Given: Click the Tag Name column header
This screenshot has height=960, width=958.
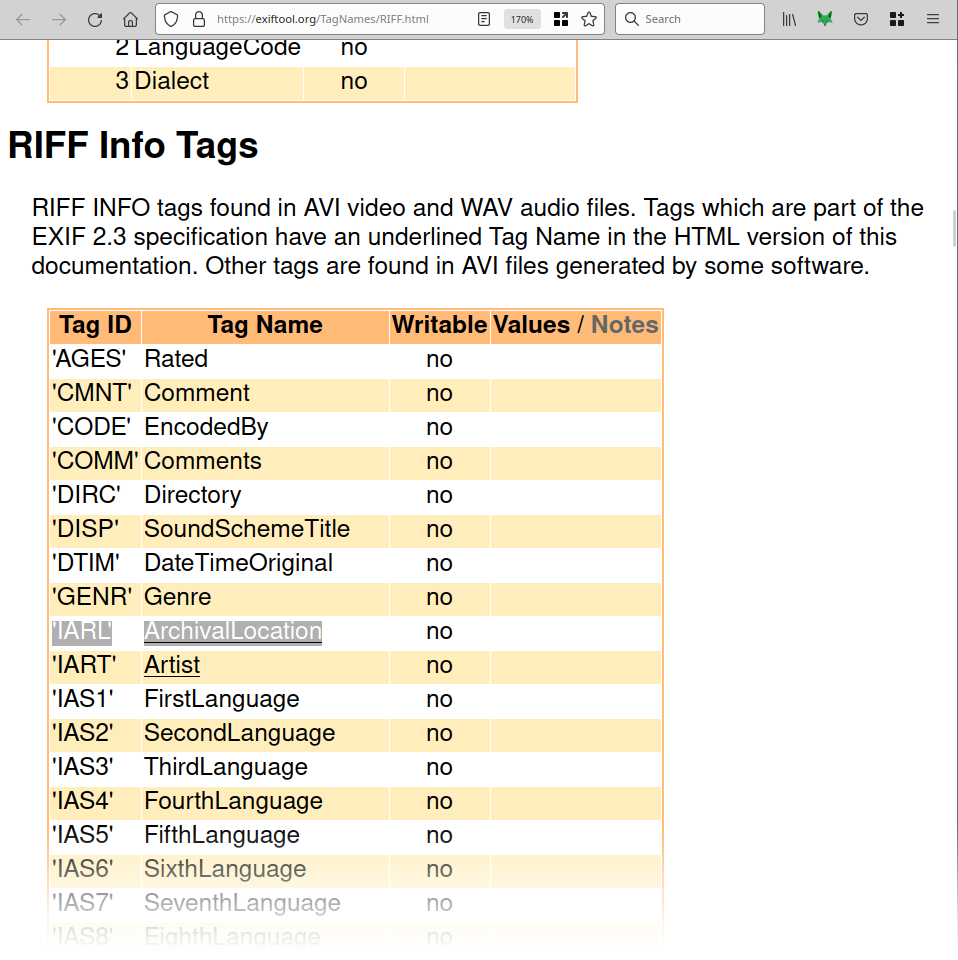Looking at the screenshot, I should (265, 325).
